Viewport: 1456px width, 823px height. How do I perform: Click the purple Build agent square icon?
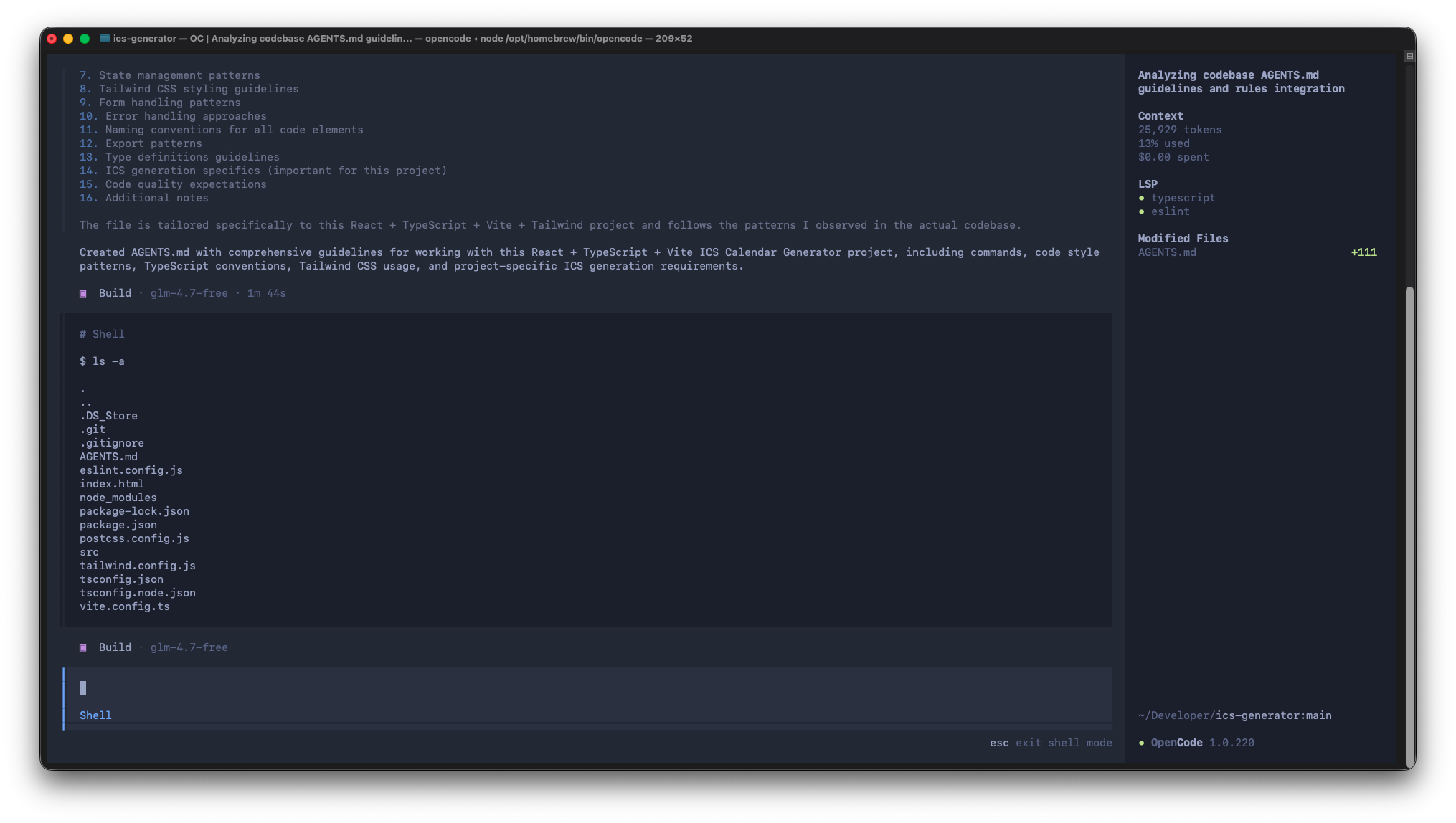pyautogui.click(x=83, y=293)
